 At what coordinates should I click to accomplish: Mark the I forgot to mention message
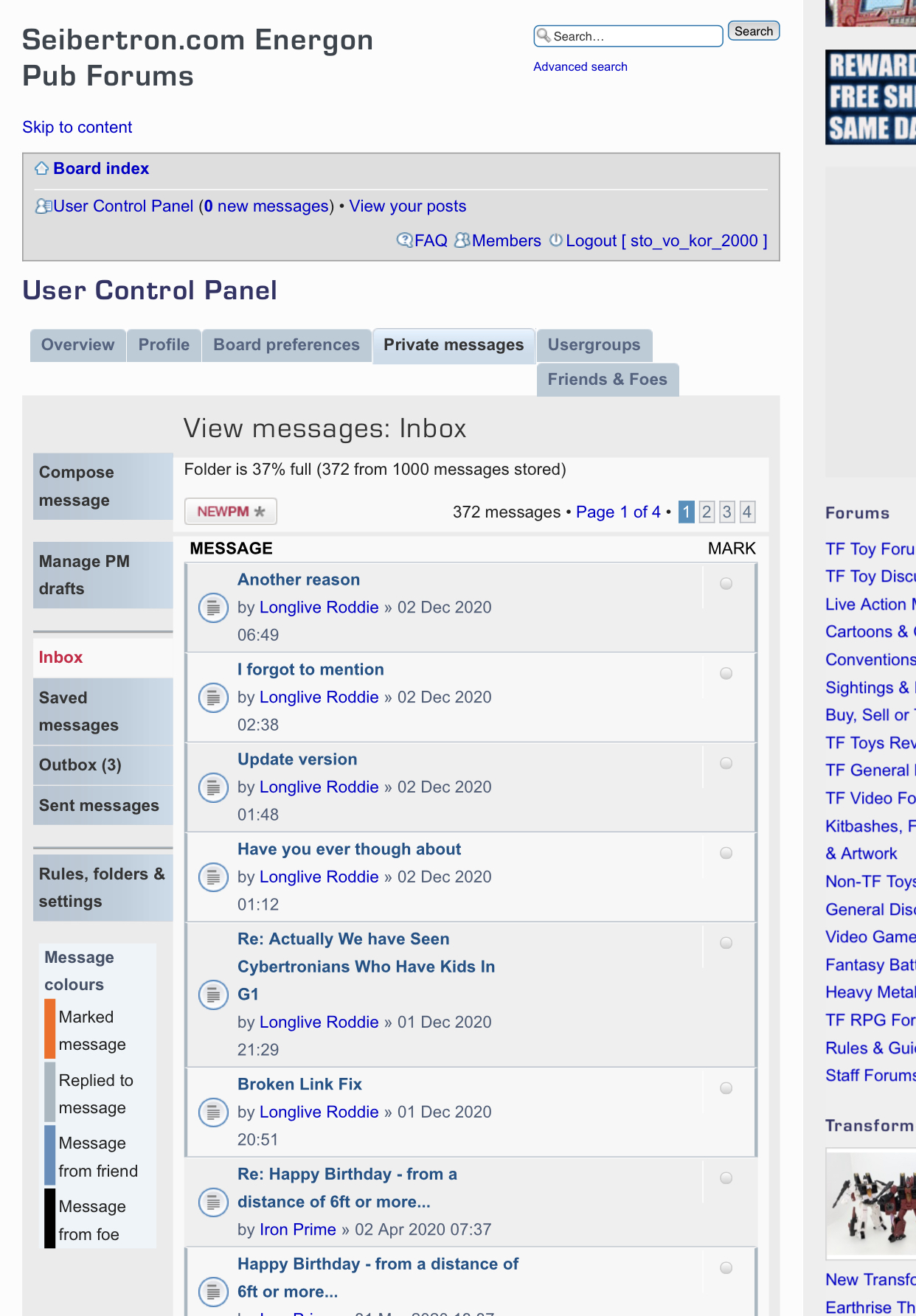pyautogui.click(x=726, y=674)
